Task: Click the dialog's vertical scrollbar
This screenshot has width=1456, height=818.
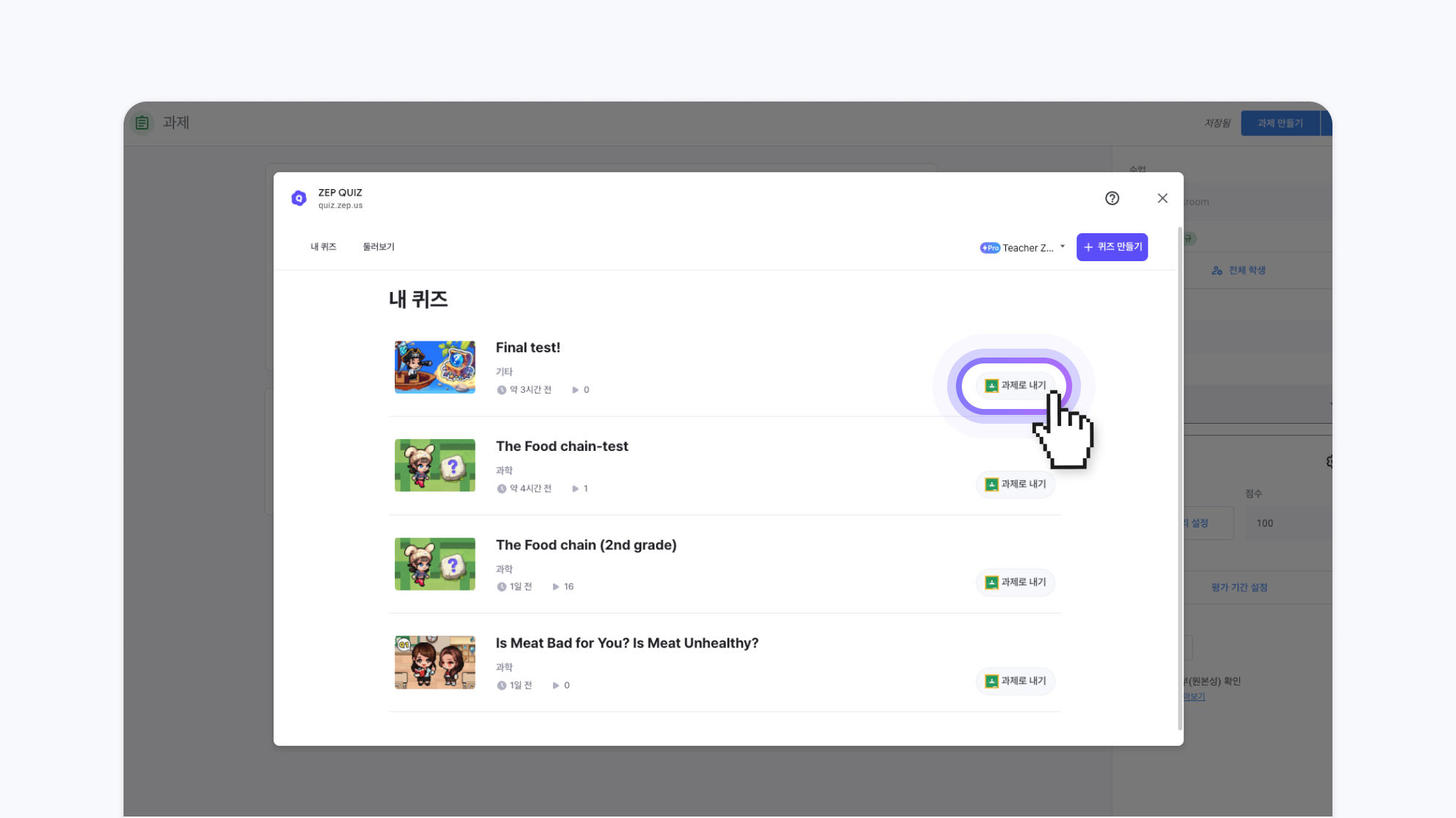Action: click(1180, 478)
